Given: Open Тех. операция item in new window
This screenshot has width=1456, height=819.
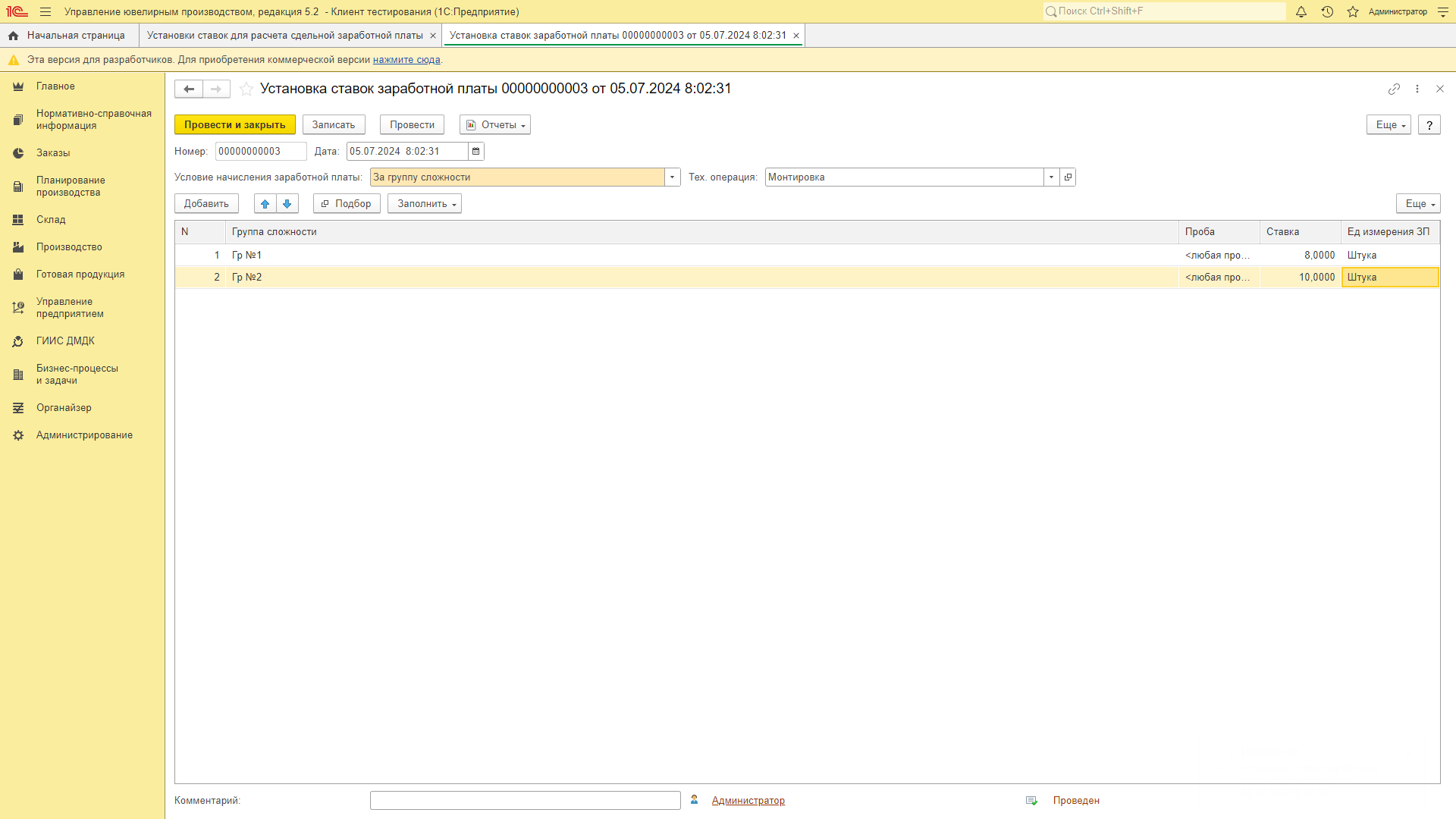Looking at the screenshot, I should [1068, 177].
